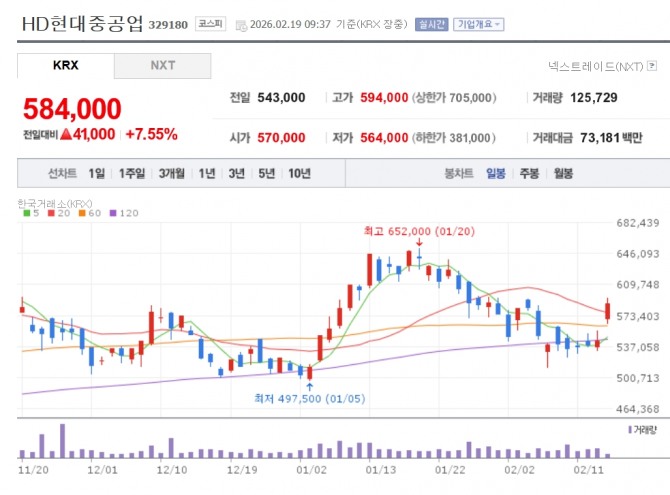Image resolution: width=670 pixels, height=495 pixels.
Task: Click the 저가 564,000 value
Action: coord(384,138)
